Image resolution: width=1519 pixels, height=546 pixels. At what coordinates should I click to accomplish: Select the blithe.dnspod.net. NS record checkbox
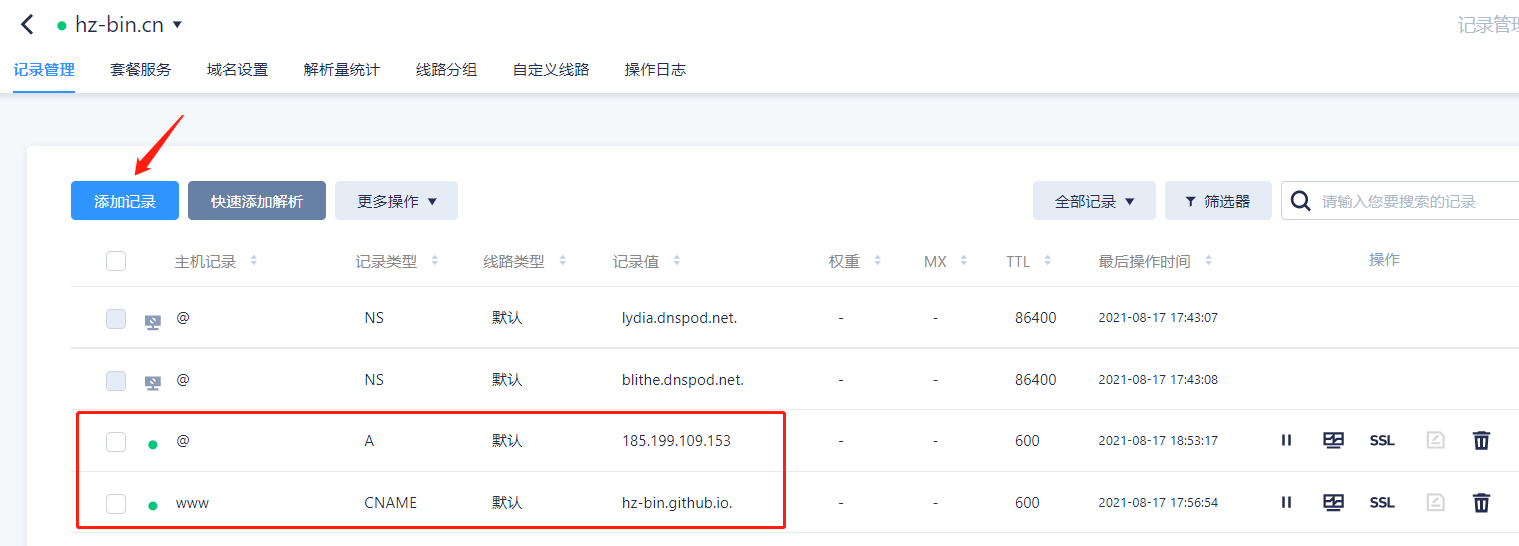(116, 380)
